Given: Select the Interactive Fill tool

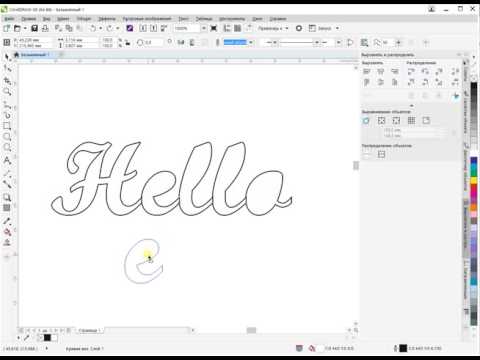Looking at the screenshot, I should coord(7,232).
